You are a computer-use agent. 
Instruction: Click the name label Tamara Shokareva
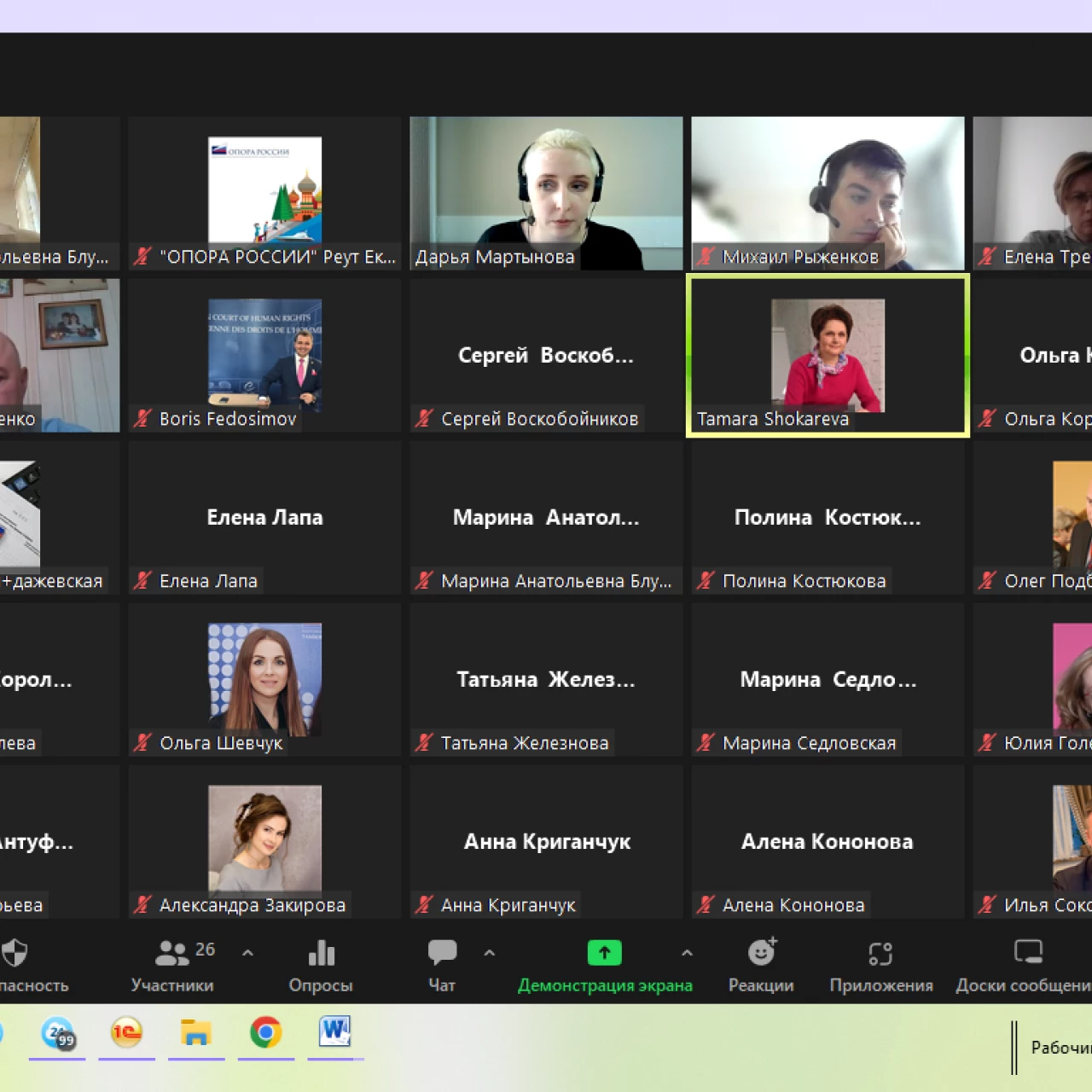tap(773, 419)
